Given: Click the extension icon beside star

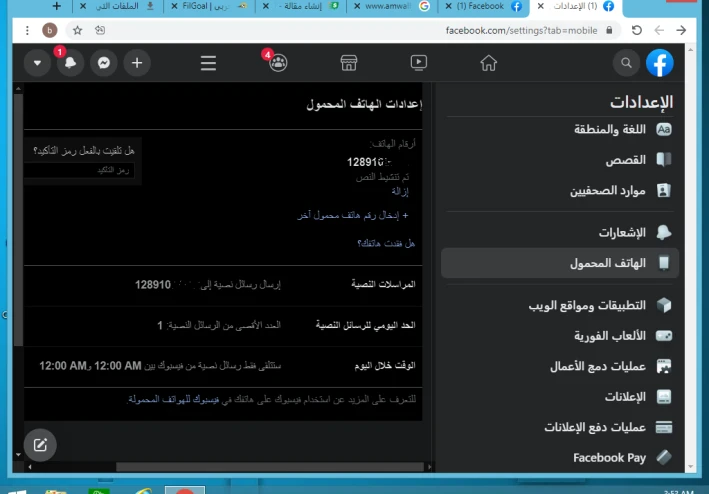Looking at the screenshot, I should (100, 30).
